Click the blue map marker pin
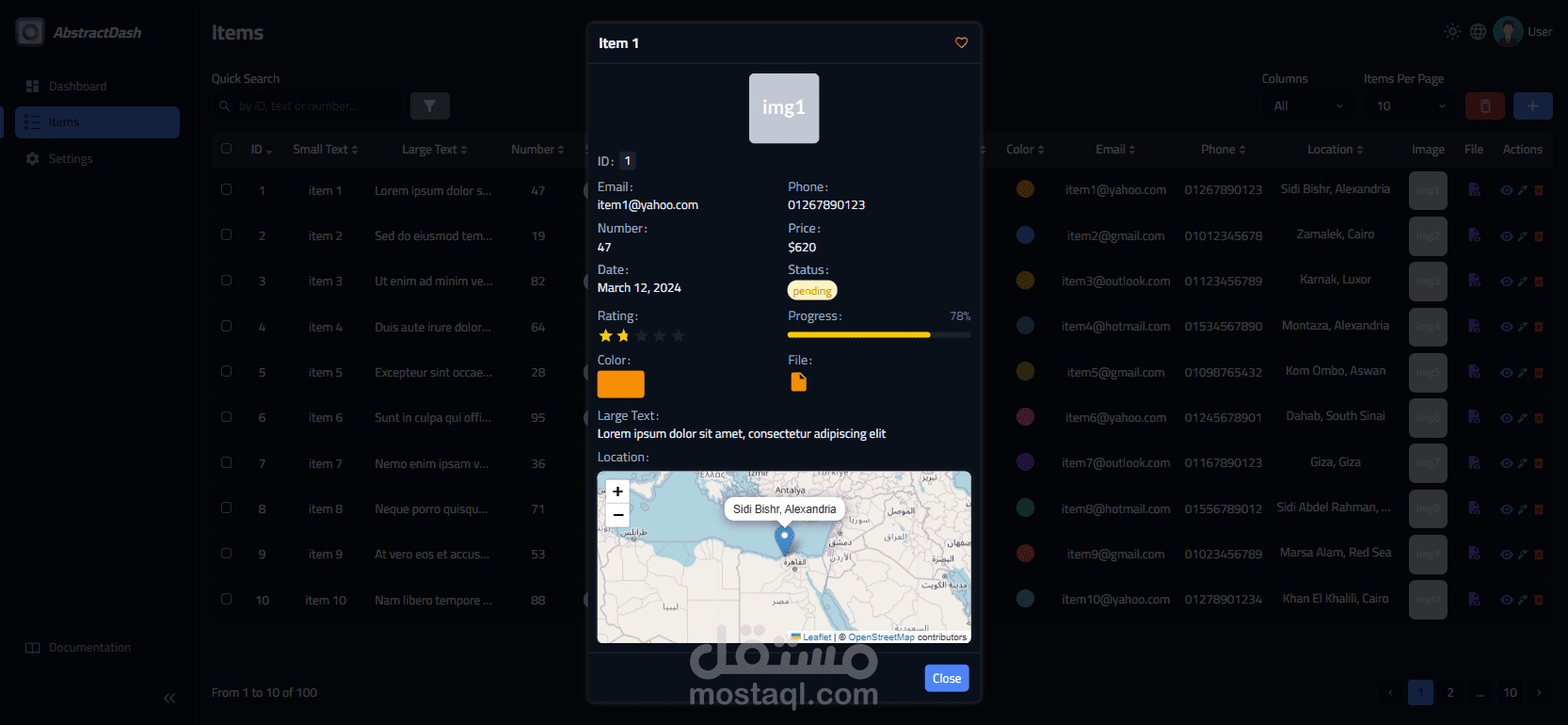This screenshot has width=1568, height=725. tap(784, 540)
